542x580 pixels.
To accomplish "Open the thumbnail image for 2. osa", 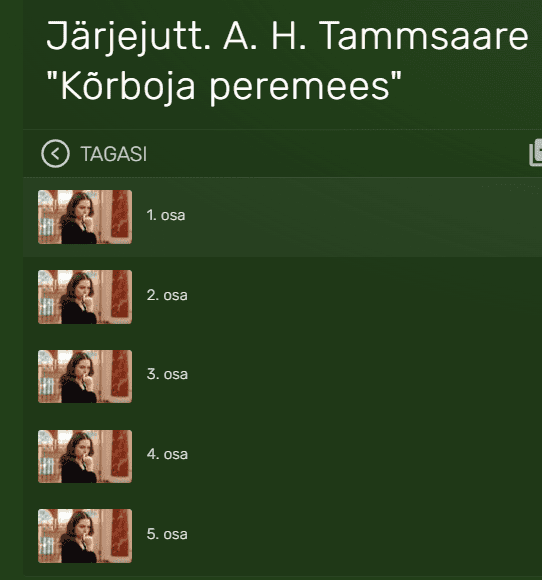I will (x=85, y=297).
